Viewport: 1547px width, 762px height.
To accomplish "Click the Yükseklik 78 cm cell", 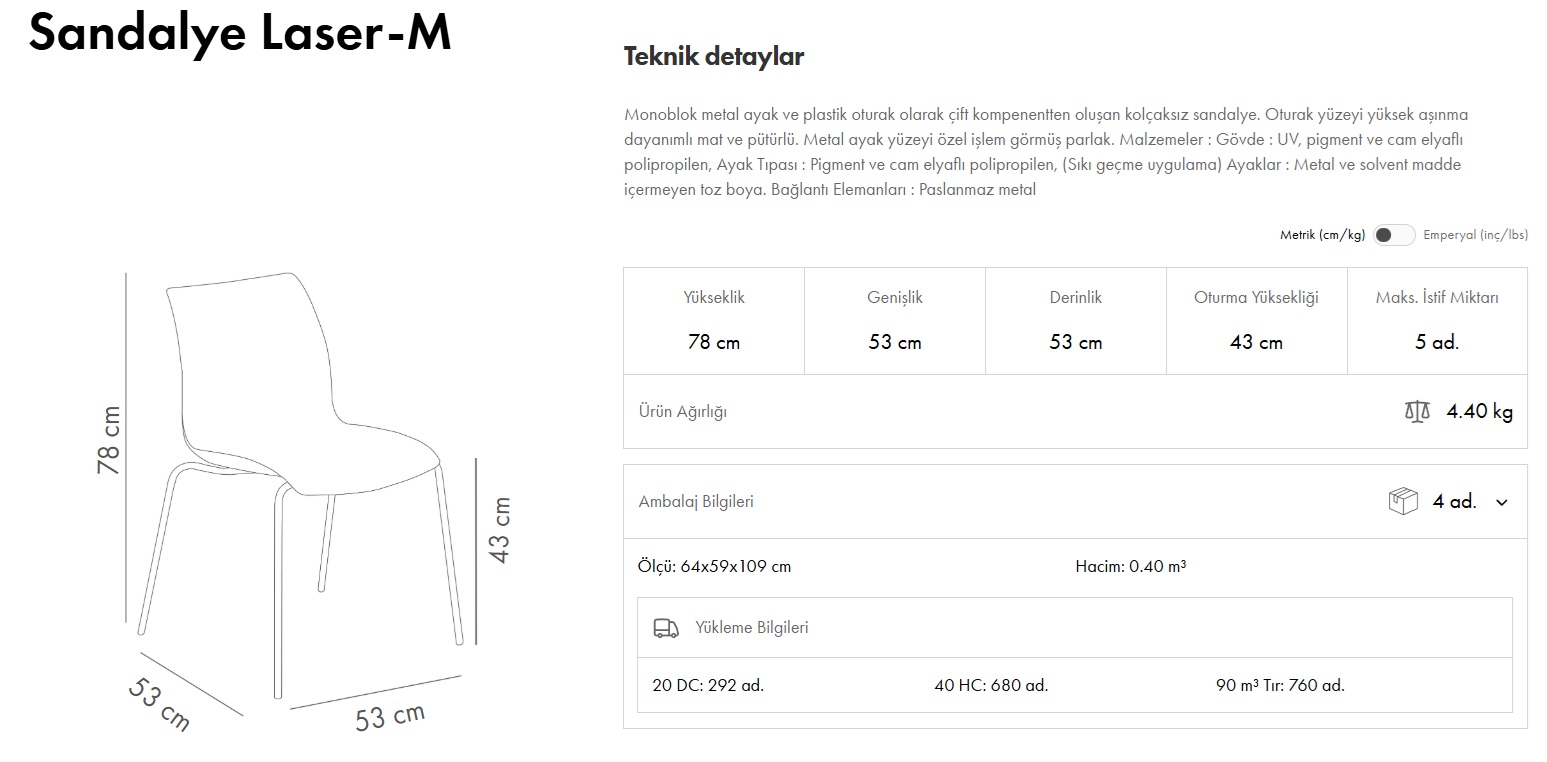I will pyautogui.click(x=713, y=321).
